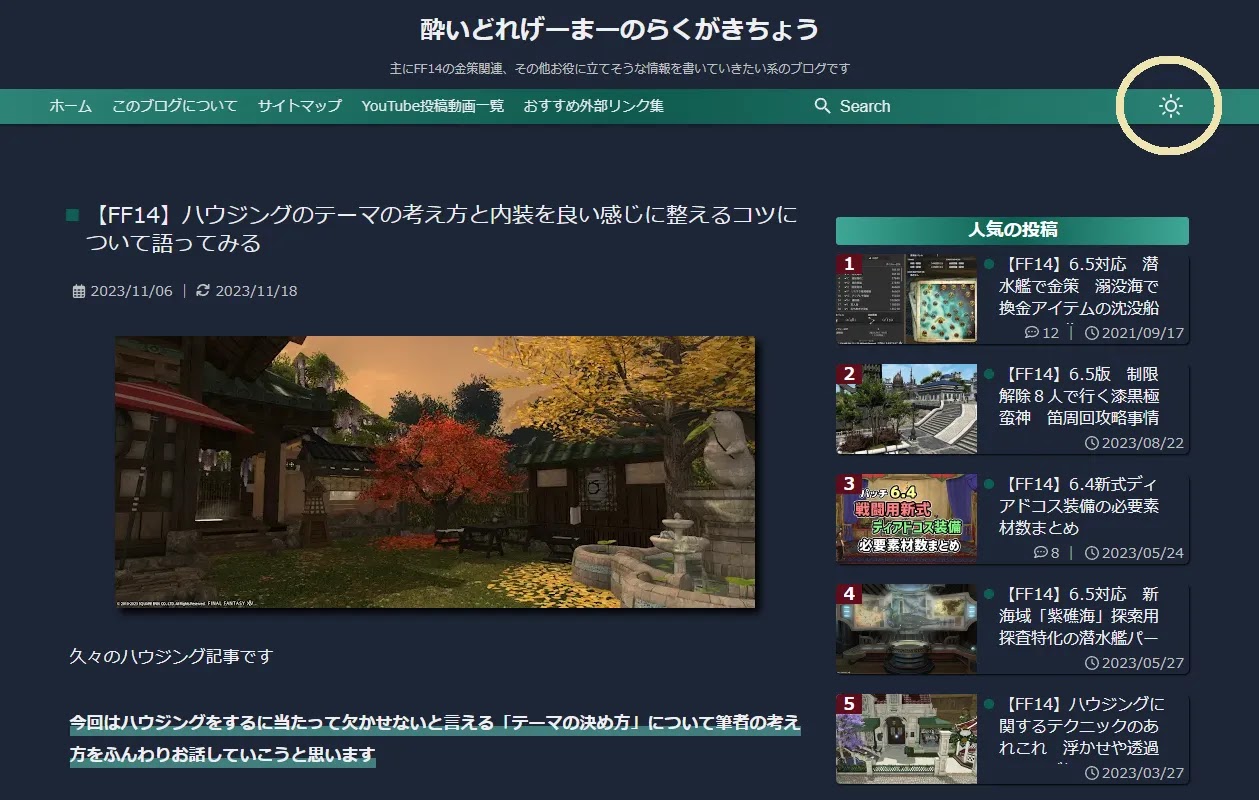Open おすすめ外部リンク集

(x=594, y=106)
